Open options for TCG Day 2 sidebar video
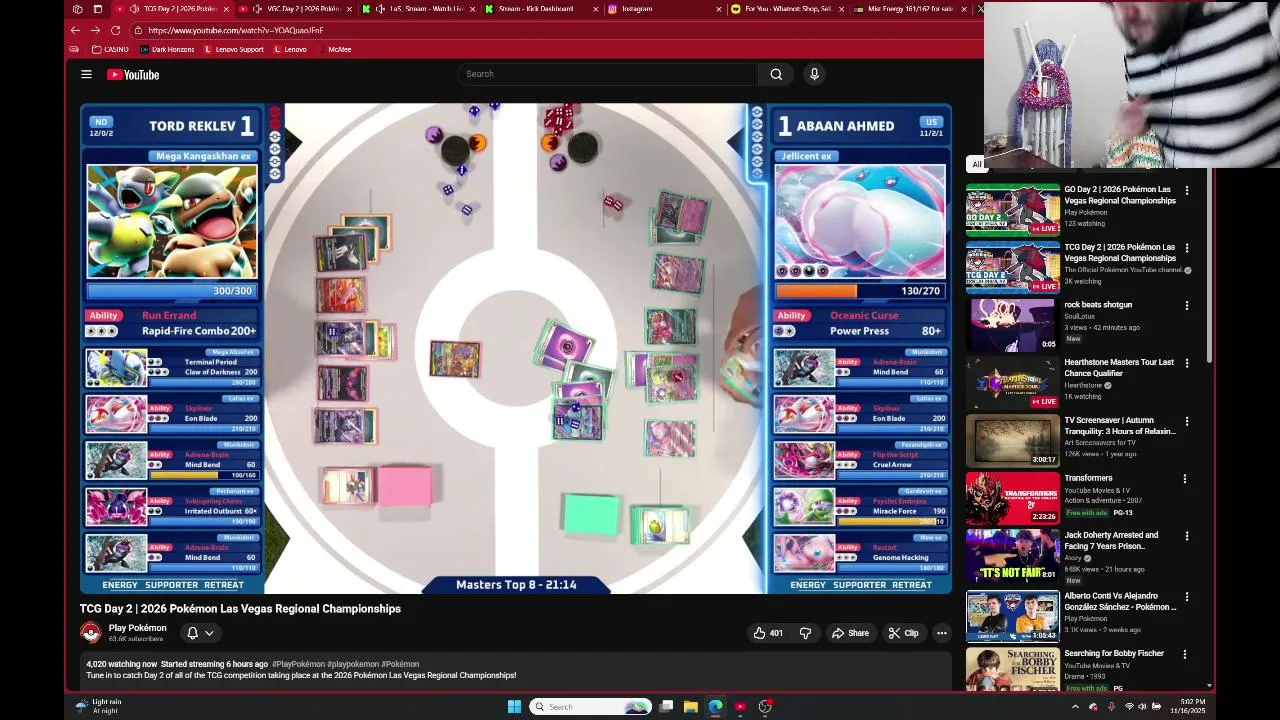1280x720 pixels. [1187, 248]
